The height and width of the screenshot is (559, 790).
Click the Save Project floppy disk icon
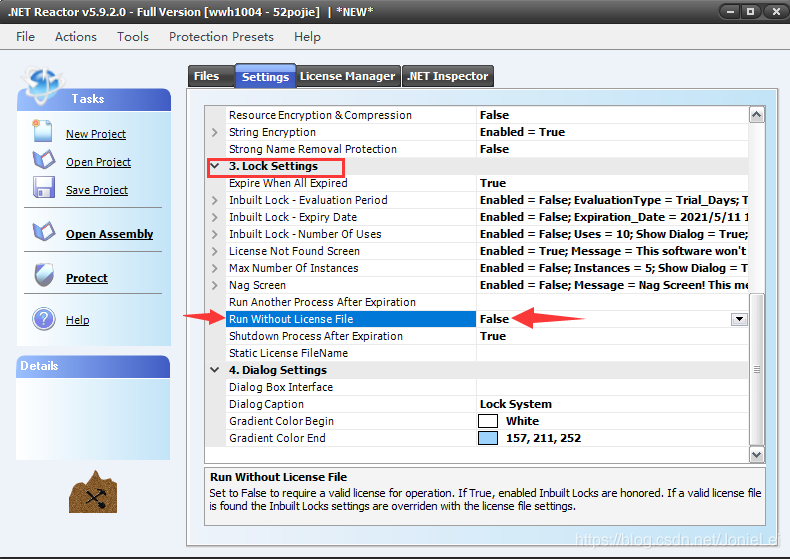coord(43,187)
